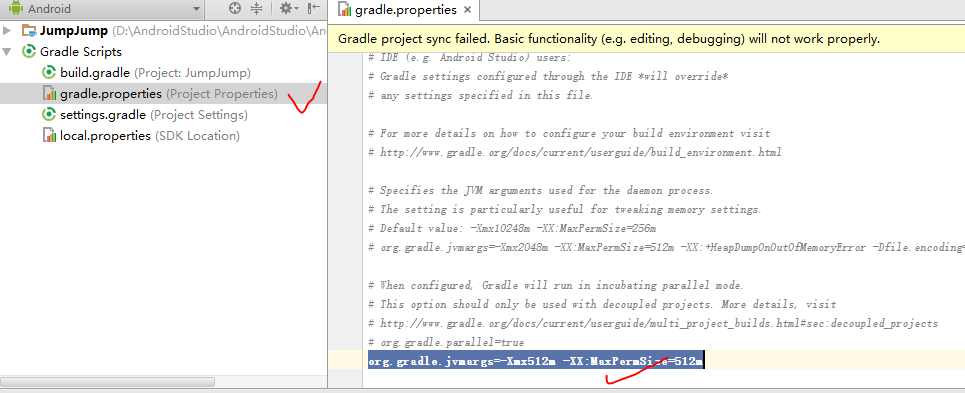Viewport: 965px width, 393px height.
Task: Click the Gradle project sync failed banner
Action: click(646, 39)
